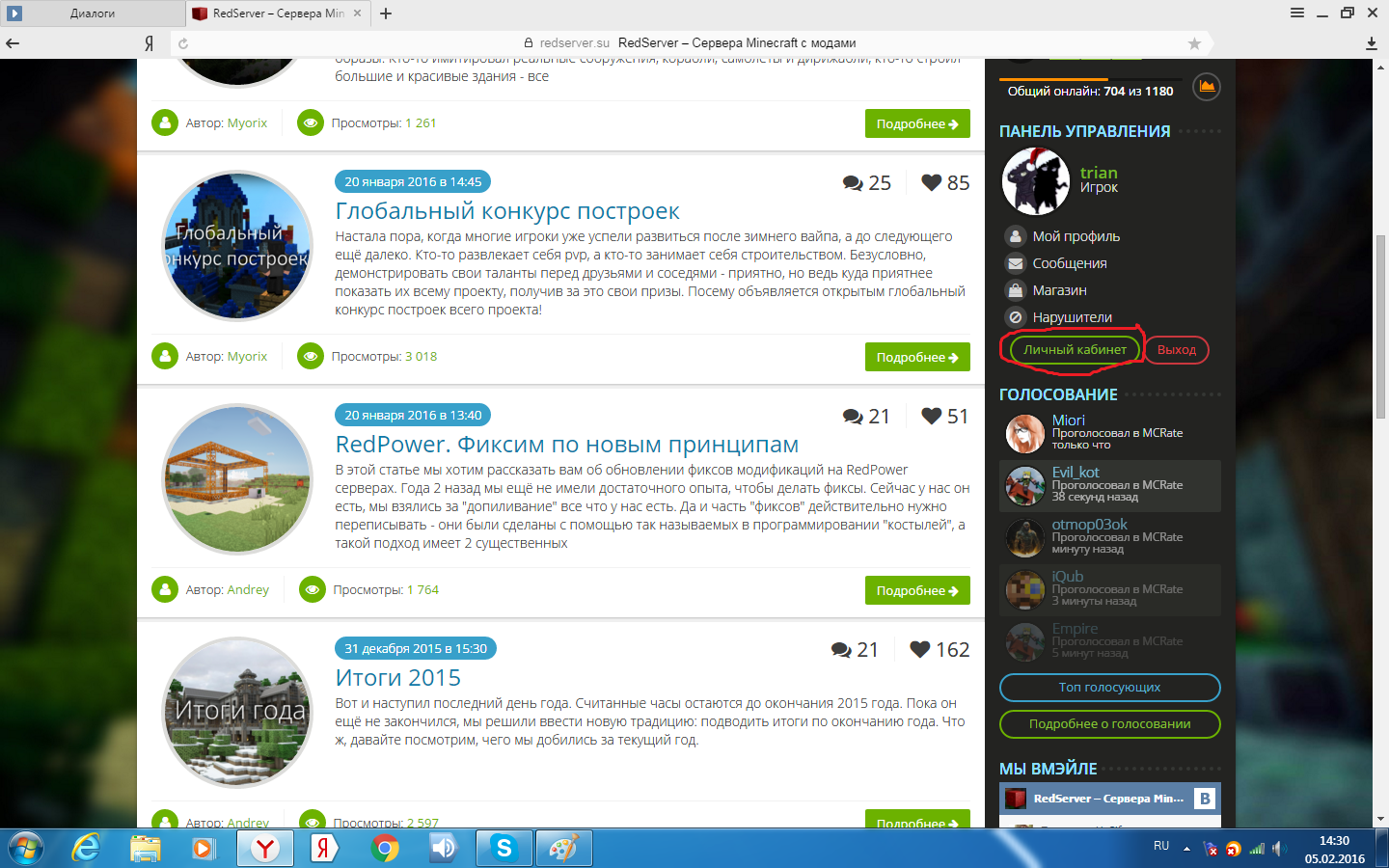
Task: Open the volume control in the system tray
Action: pos(1279,849)
